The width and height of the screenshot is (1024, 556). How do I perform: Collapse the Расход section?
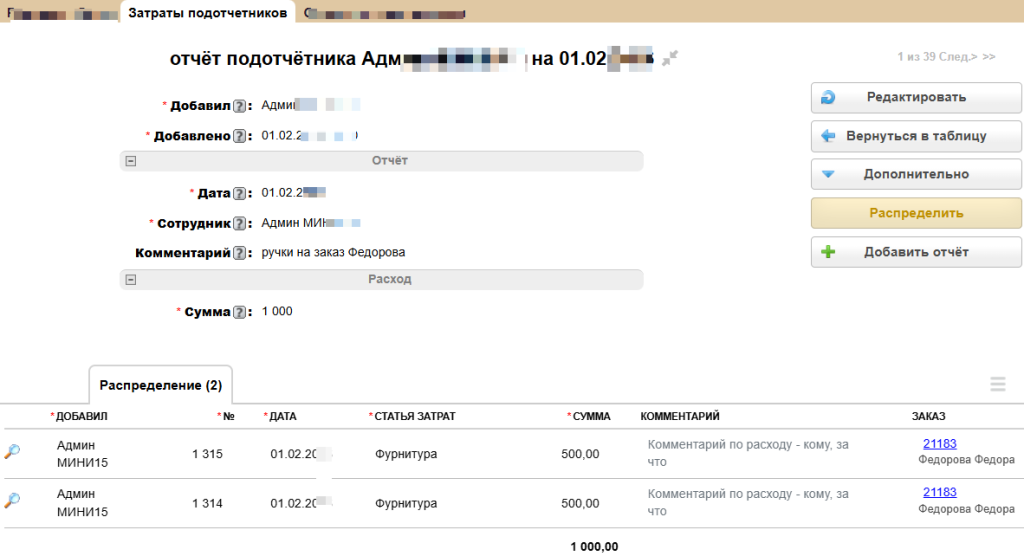[131, 280]
